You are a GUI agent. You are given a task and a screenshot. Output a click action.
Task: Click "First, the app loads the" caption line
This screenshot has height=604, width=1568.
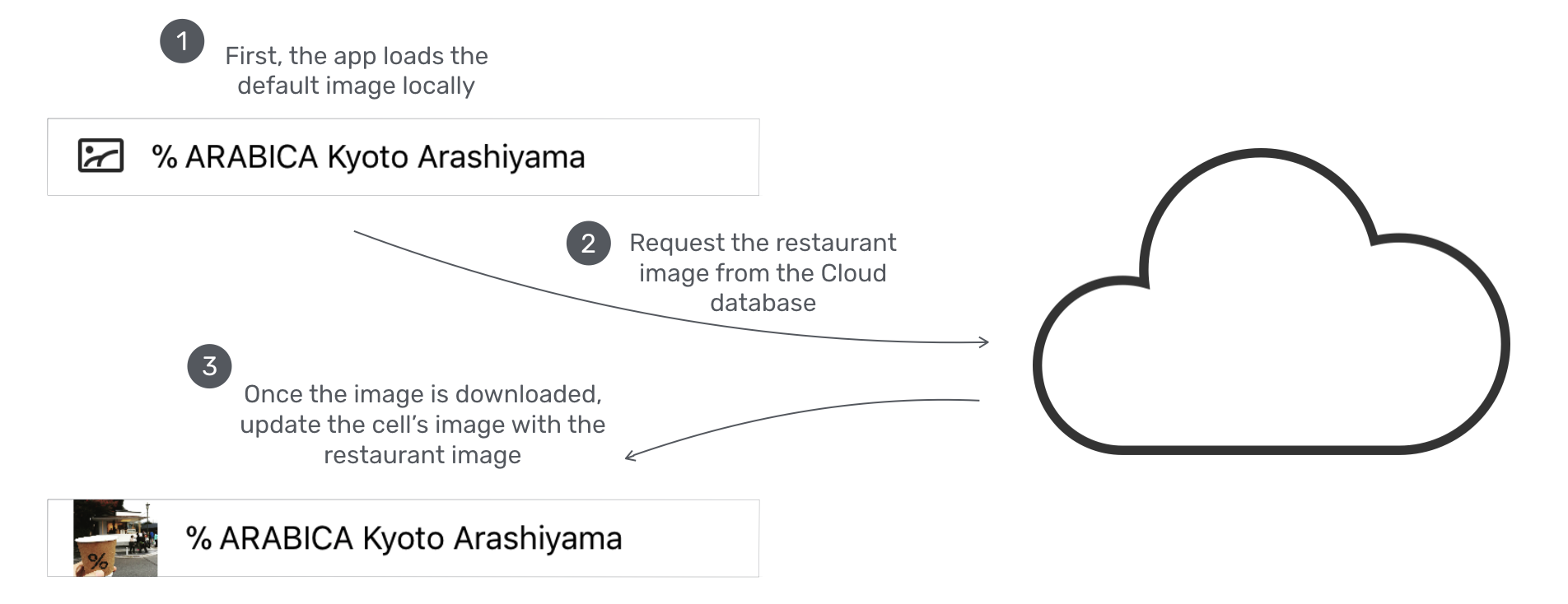357,56
